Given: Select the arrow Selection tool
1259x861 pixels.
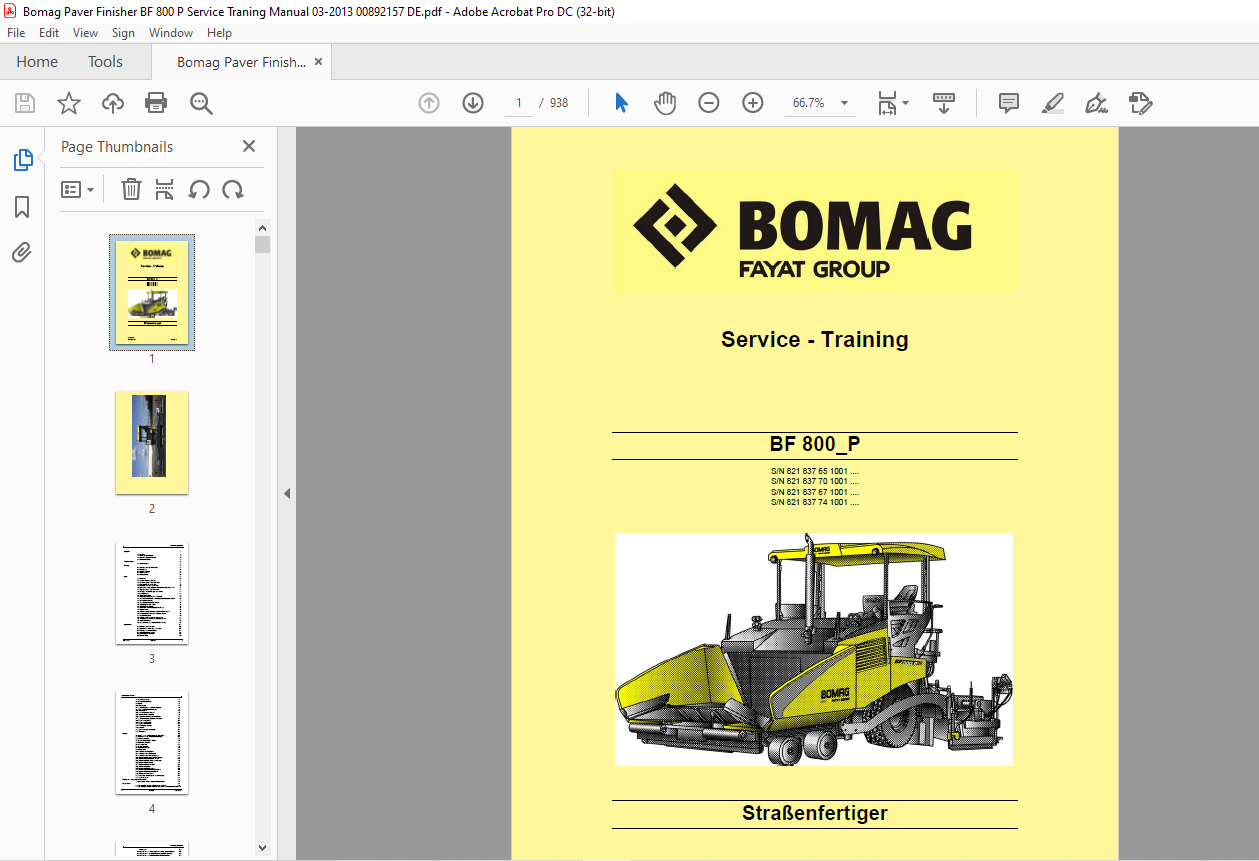Looking at the screenshot, I should tap(621, 103).
